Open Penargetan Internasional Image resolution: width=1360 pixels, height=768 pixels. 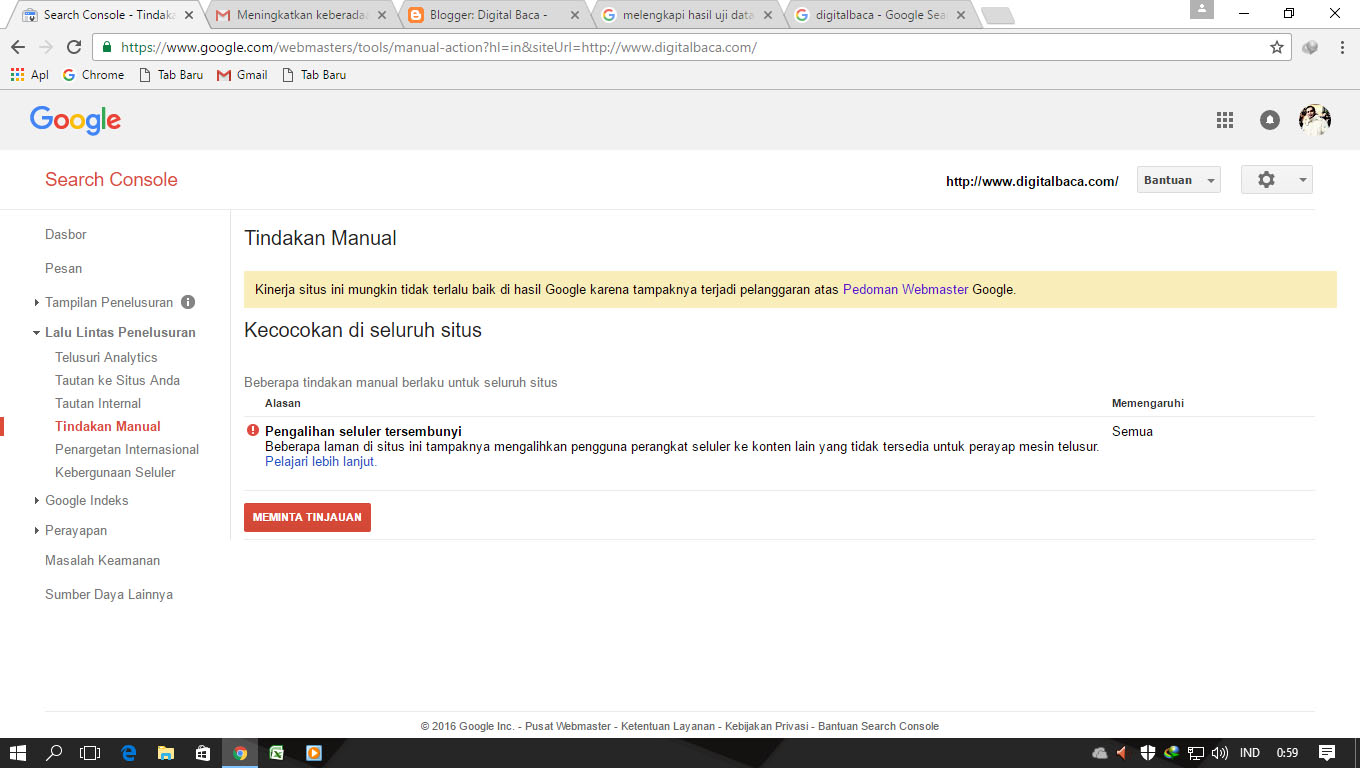pos(127,449)
